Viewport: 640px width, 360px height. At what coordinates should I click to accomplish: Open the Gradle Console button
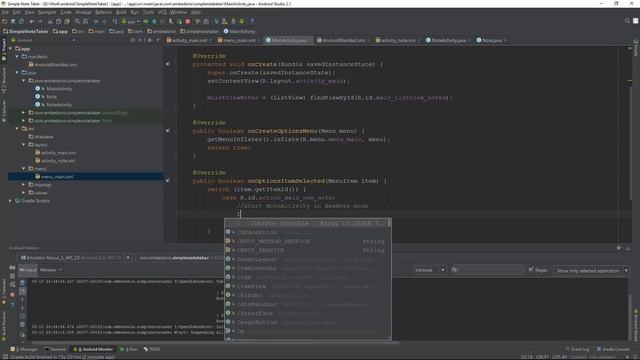[613, 349]
